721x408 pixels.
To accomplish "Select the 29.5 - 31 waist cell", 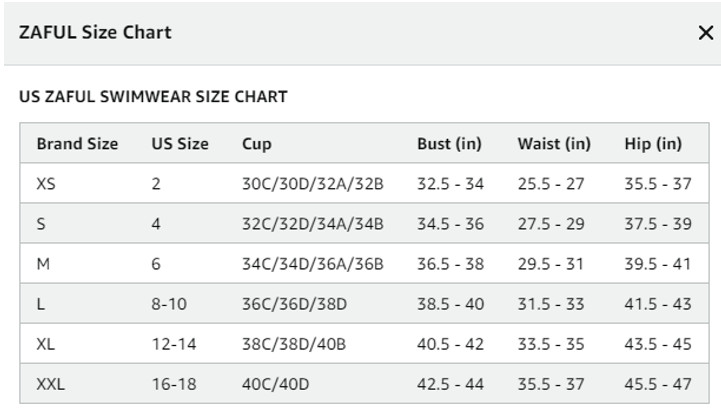I will click(550, 264).
